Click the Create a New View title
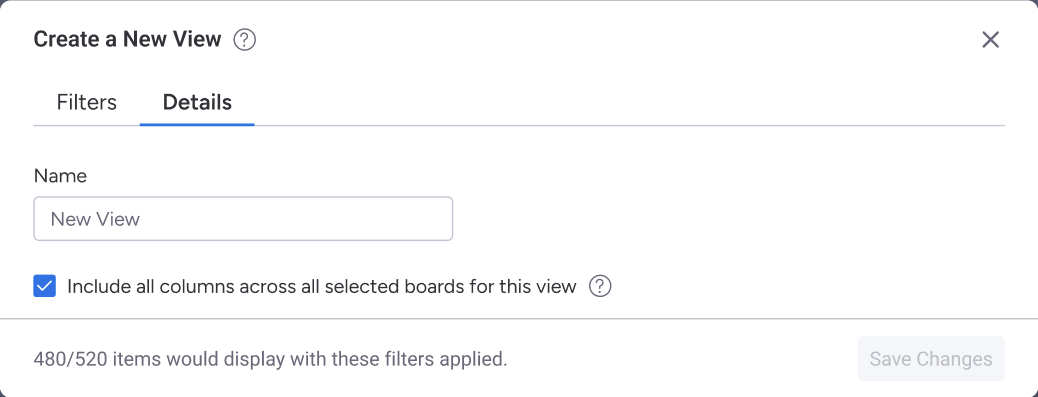 click(x=127, y=40)
